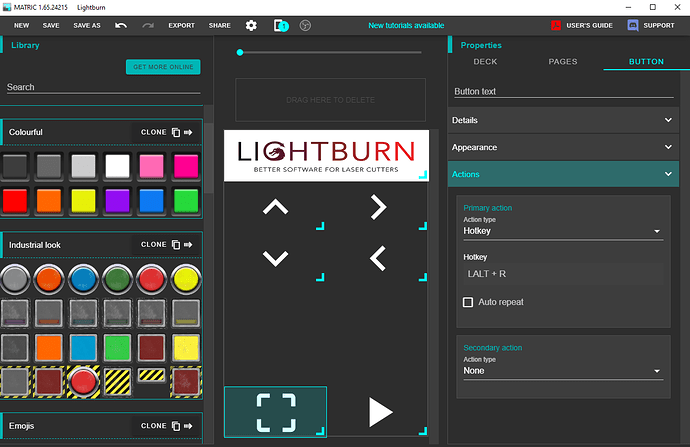Switch to the DECK tab
Viewport: 690px width, 447px height.
(485, 62)
